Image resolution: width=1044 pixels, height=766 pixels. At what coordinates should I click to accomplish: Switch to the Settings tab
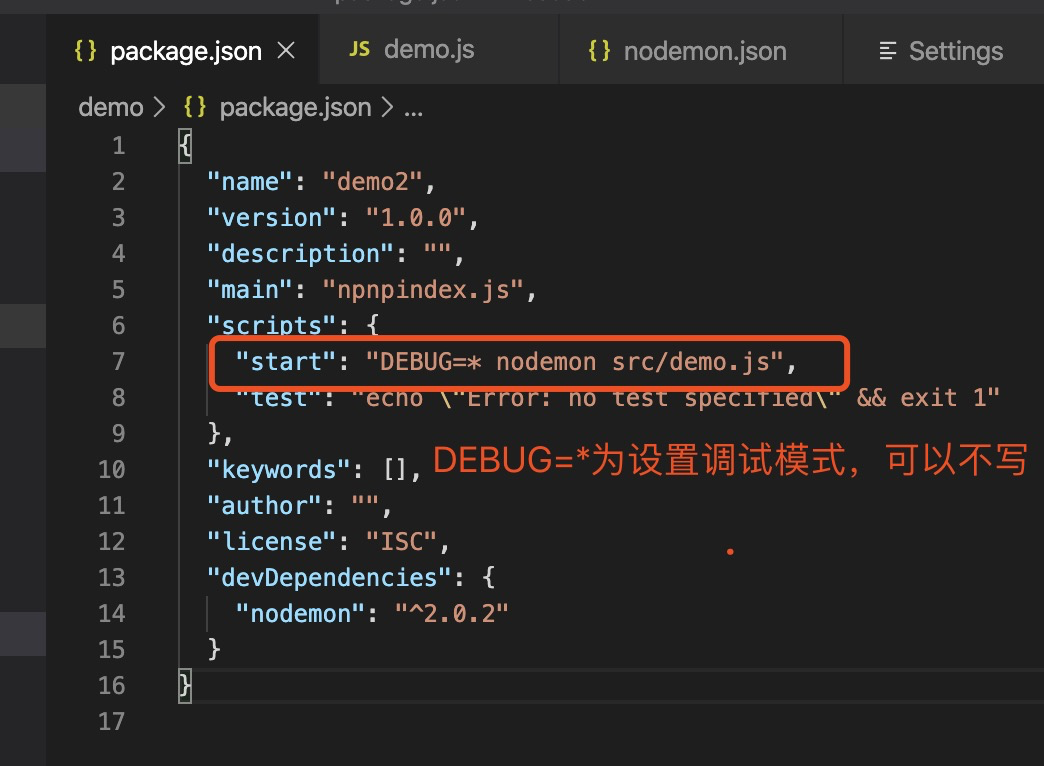[x=943, y=51]
